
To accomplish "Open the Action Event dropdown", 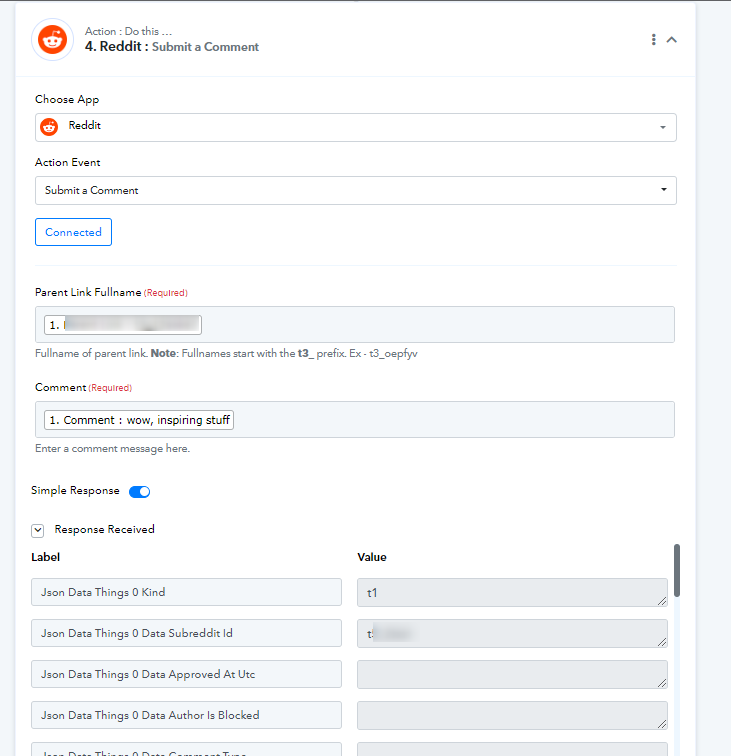I will pos(356,190).
